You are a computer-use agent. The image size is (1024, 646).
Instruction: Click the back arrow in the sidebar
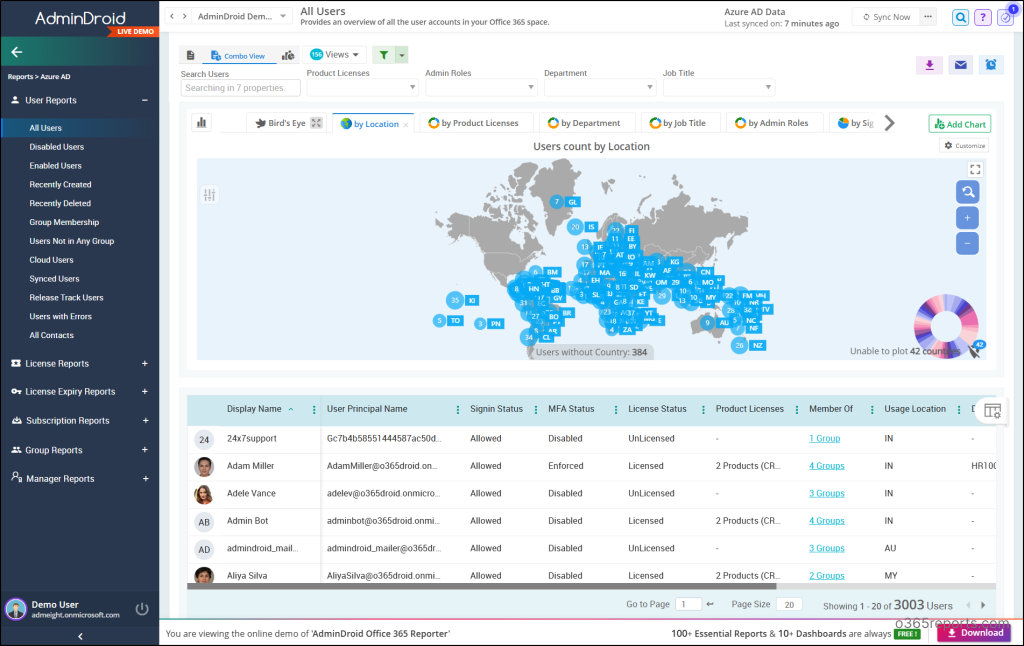pos(17,52)
